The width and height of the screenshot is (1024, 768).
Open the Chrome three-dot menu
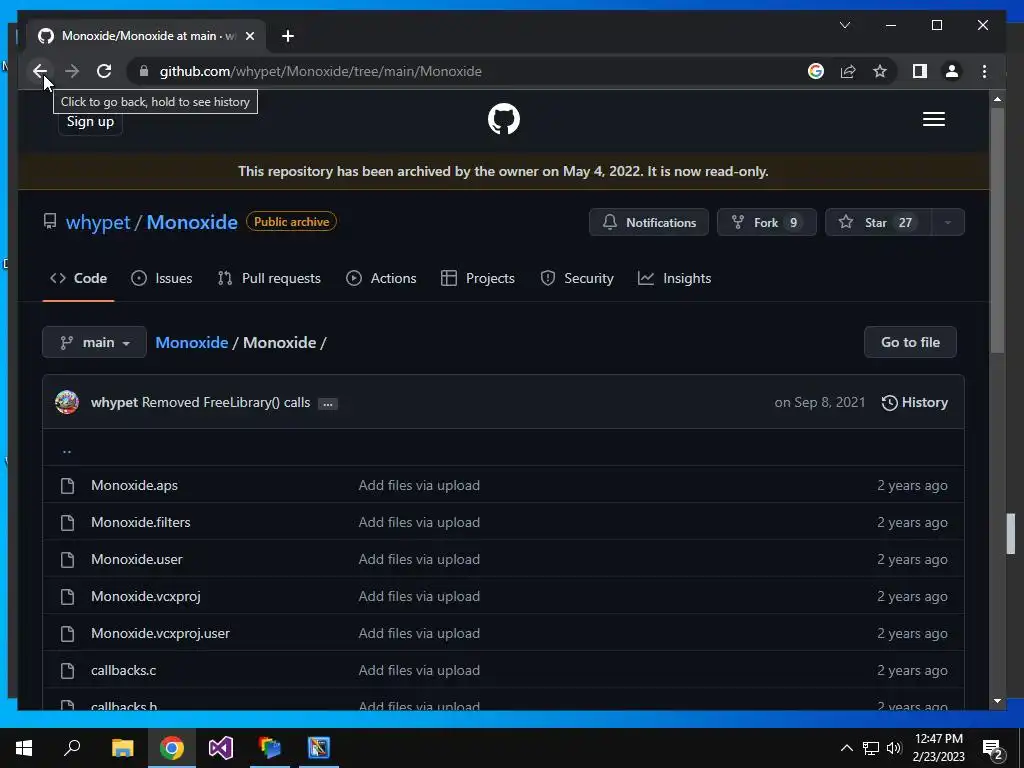pyautogui.click(x=984, y=71)
